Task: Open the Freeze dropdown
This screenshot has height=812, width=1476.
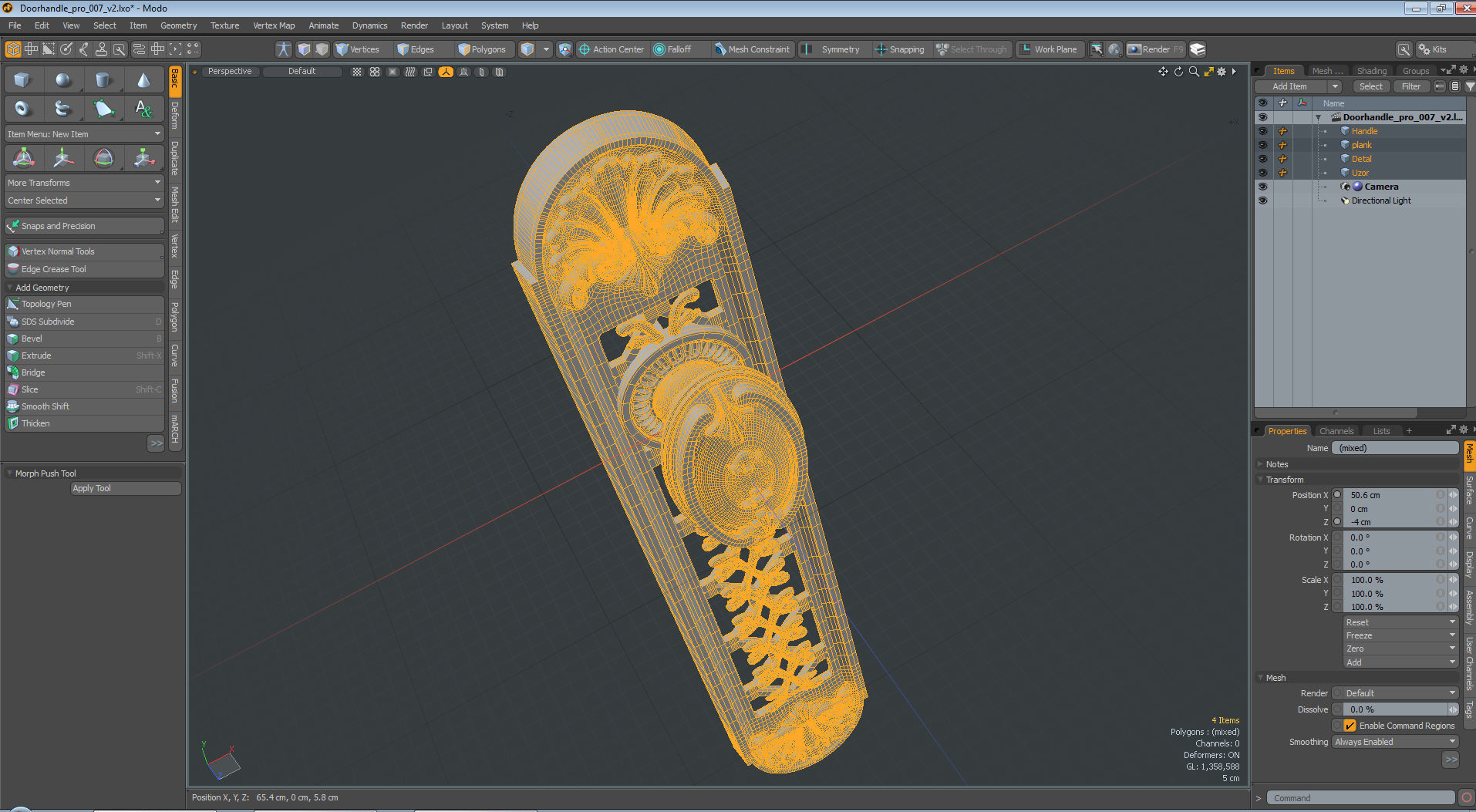Action: [x=1400, y=635]
